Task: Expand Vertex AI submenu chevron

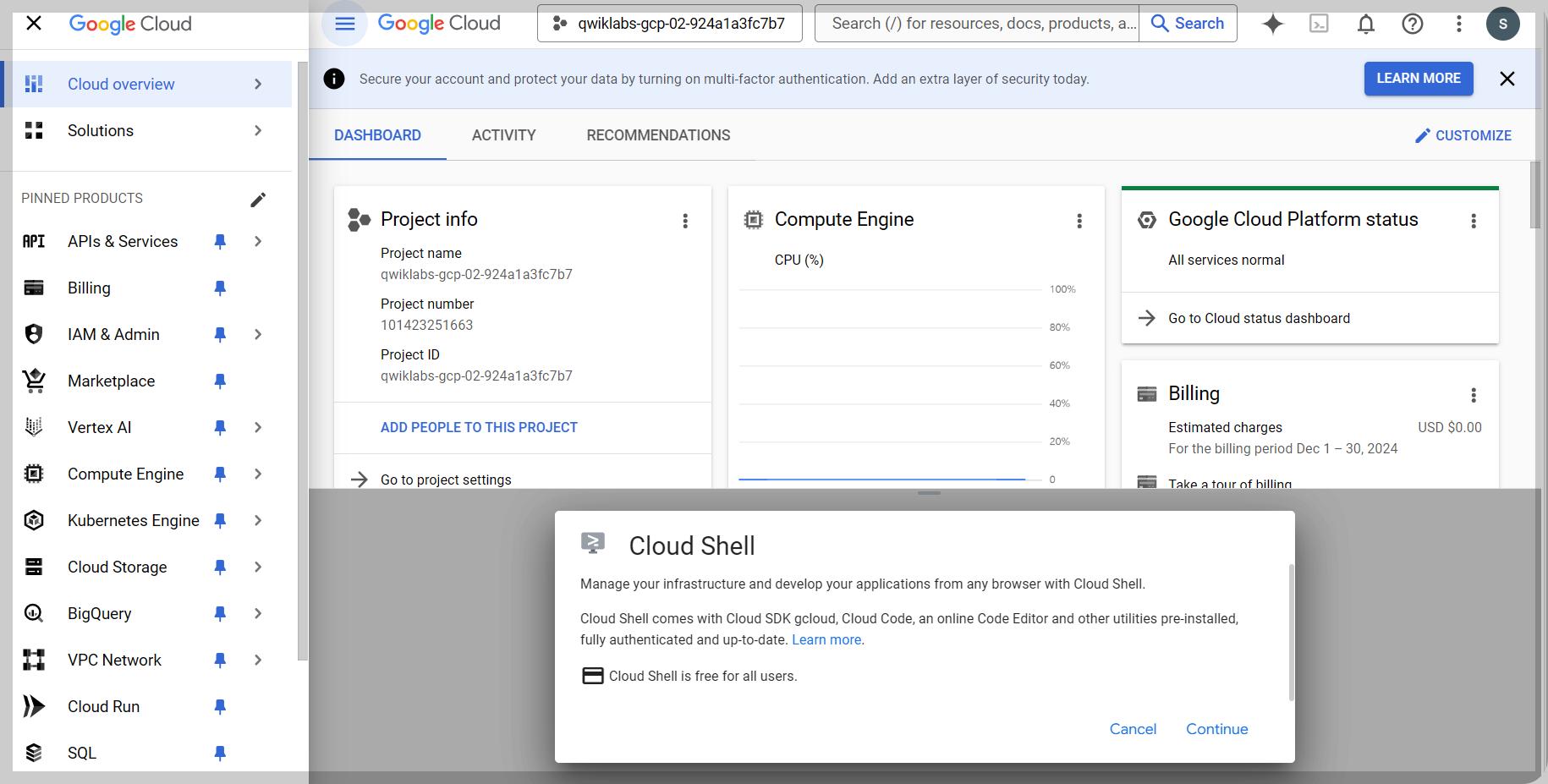Action: [258, 427]
